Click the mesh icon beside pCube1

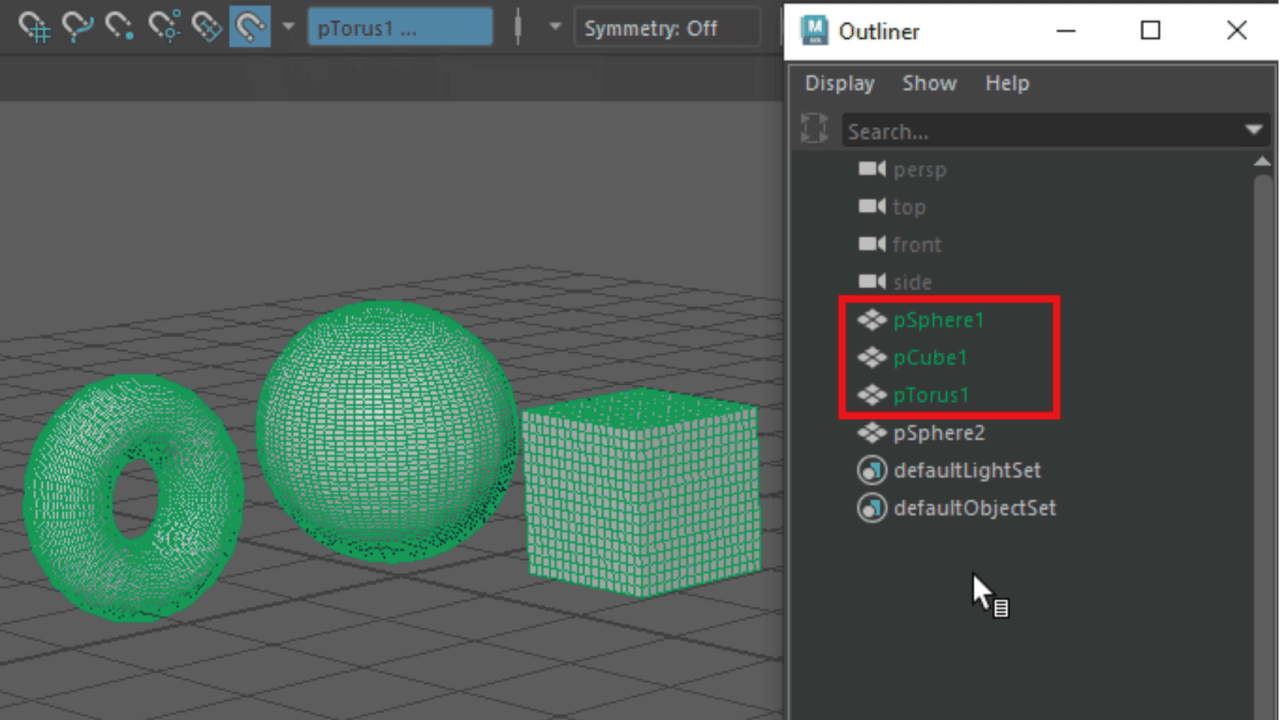click(x=873, y=358)
